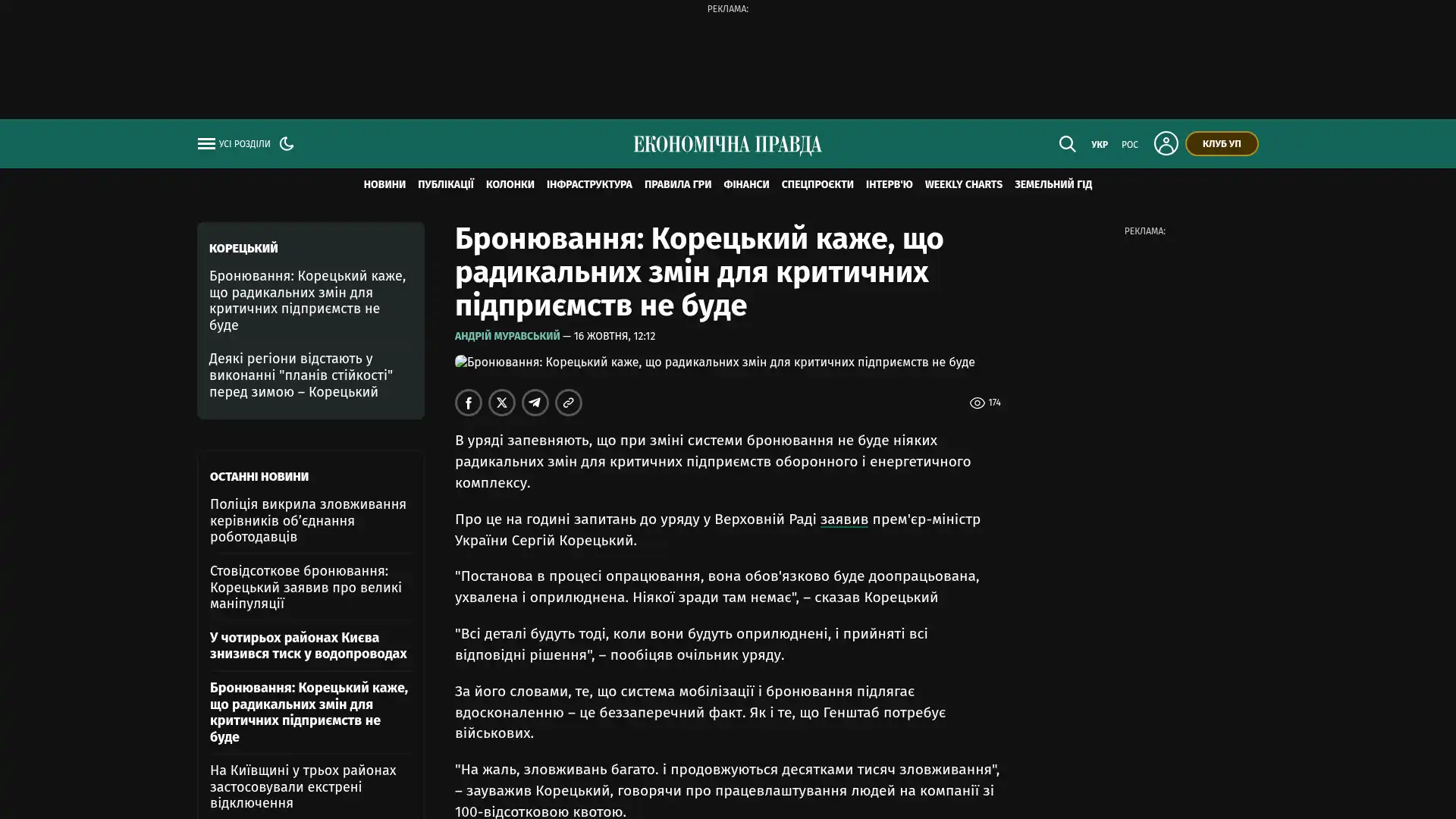This screenshot has height=819, width=1456.
Task: Open the СПЕЦПРОЄКТИ menu section
Action: point(817,184)
